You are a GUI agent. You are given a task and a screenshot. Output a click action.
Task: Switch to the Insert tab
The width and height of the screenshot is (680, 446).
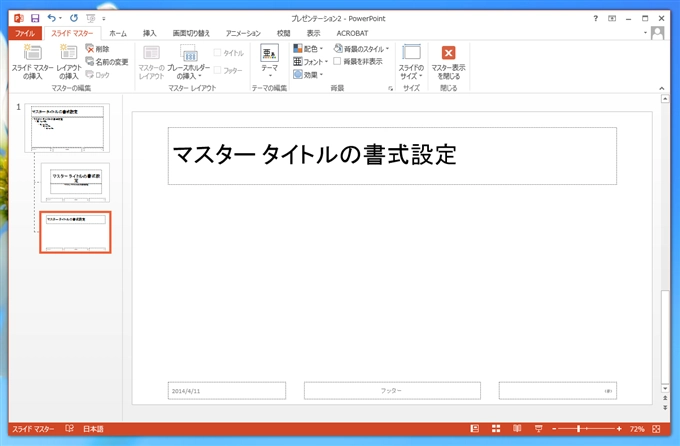(150, 33)
